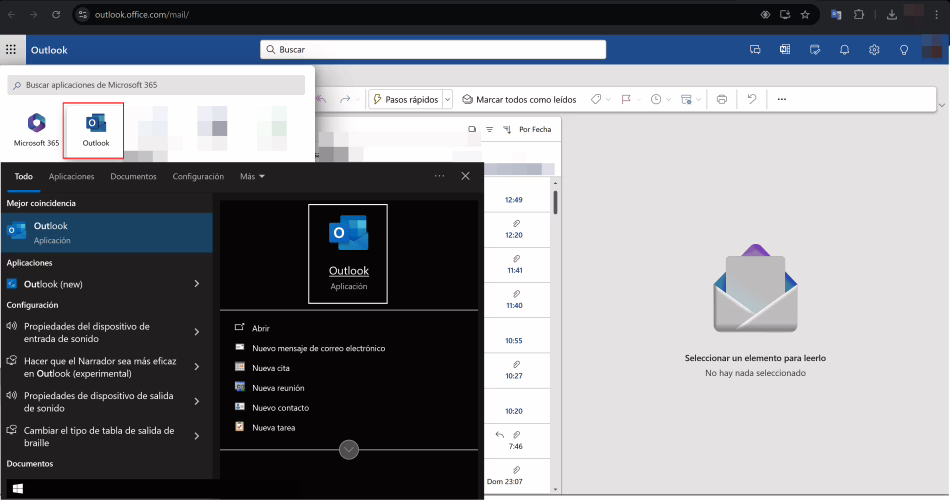Click the message list vertical scrollbar
The width and height of the screenshot is (950, 500).
555,202
